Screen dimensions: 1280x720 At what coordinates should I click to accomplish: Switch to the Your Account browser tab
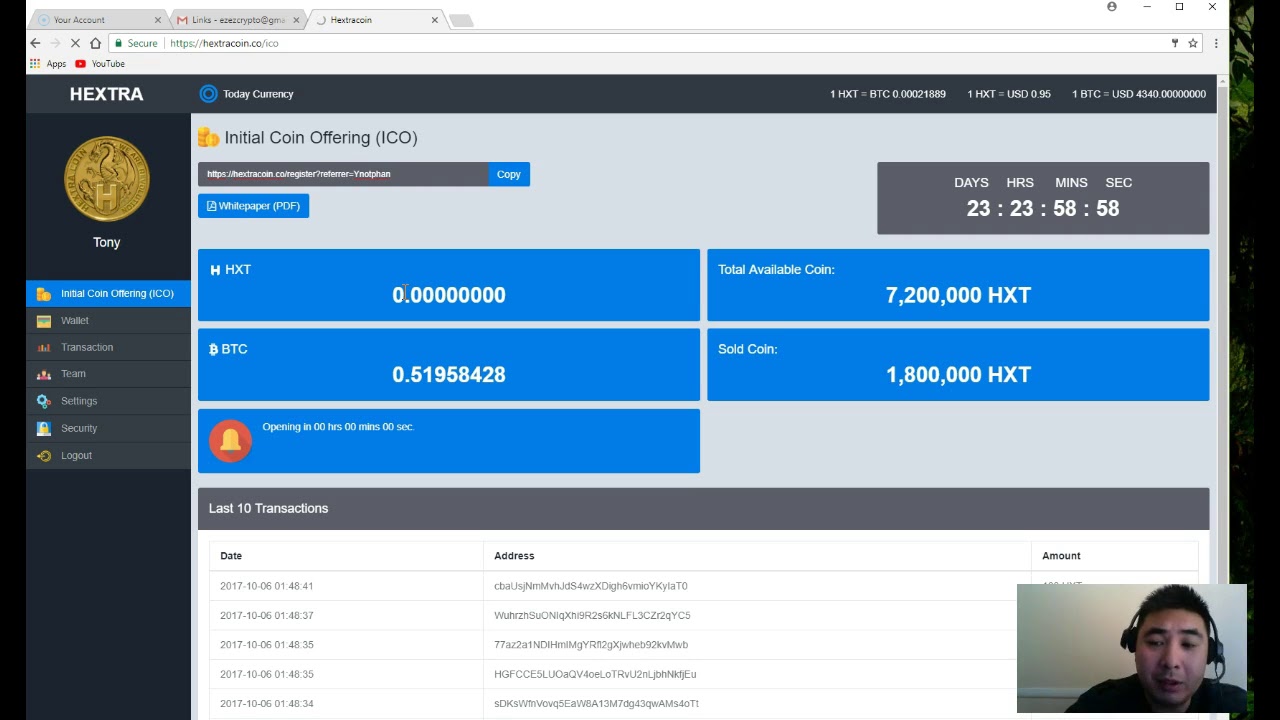98,20
